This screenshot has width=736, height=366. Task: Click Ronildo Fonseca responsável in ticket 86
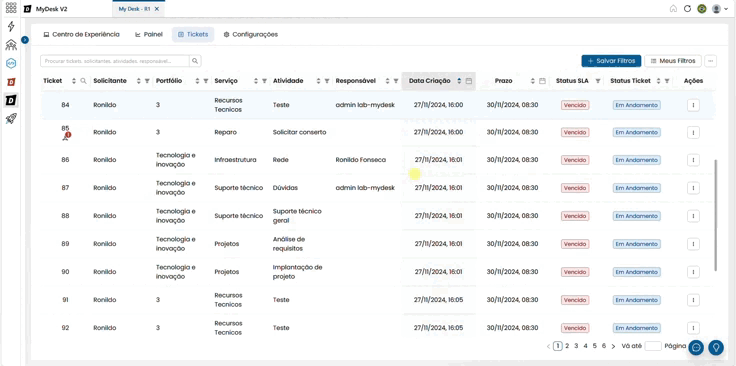point(360,160)
